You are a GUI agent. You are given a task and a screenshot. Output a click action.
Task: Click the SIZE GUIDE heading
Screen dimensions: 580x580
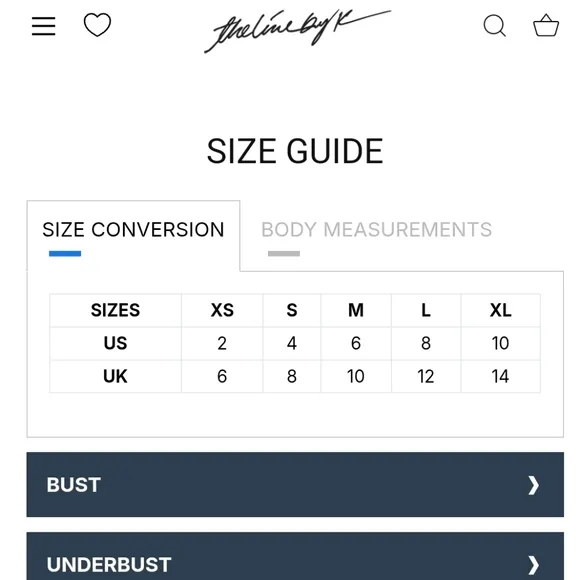[295, 151]
